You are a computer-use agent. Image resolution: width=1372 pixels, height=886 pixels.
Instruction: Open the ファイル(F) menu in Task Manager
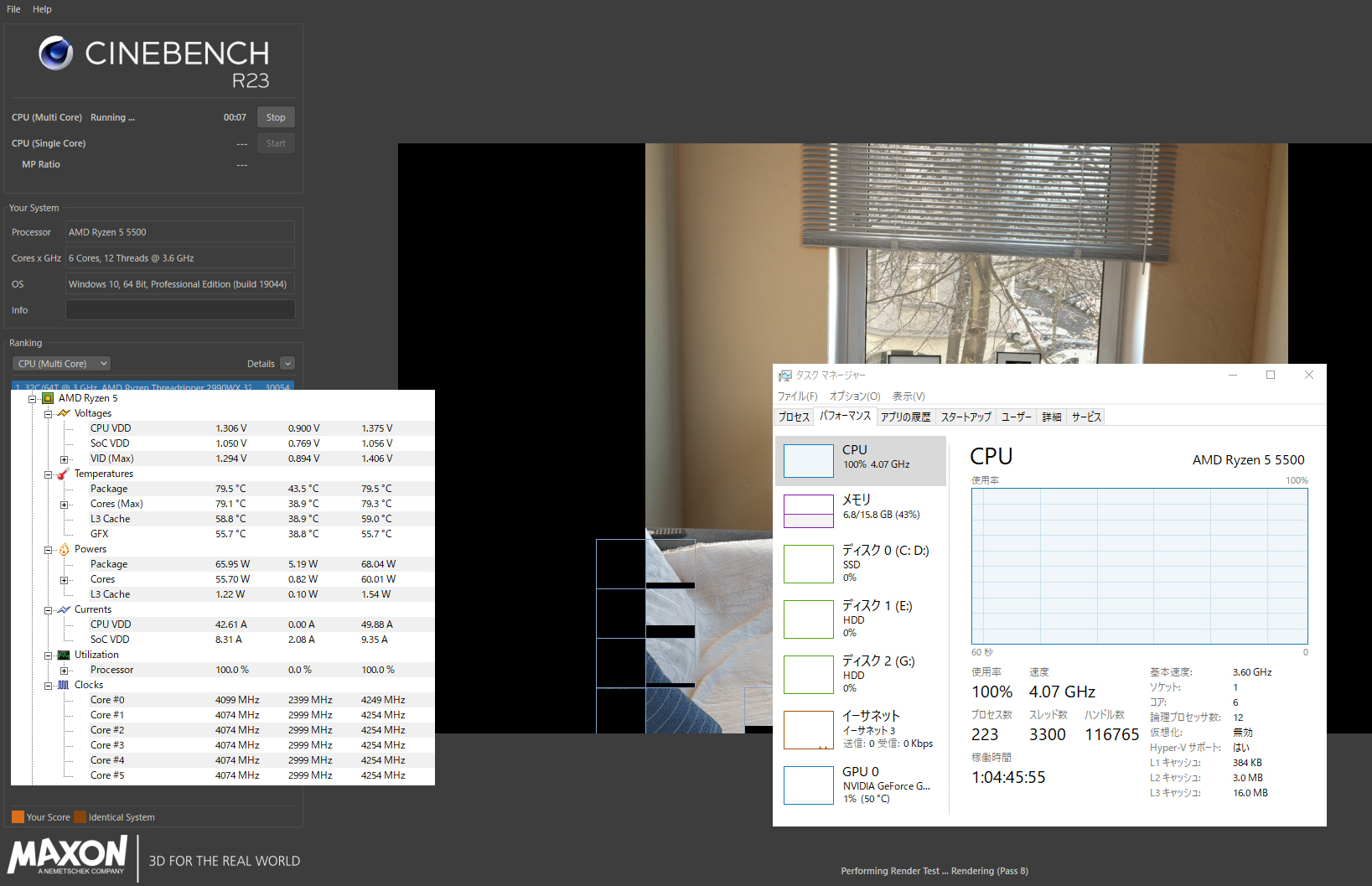tap(797, 396)
